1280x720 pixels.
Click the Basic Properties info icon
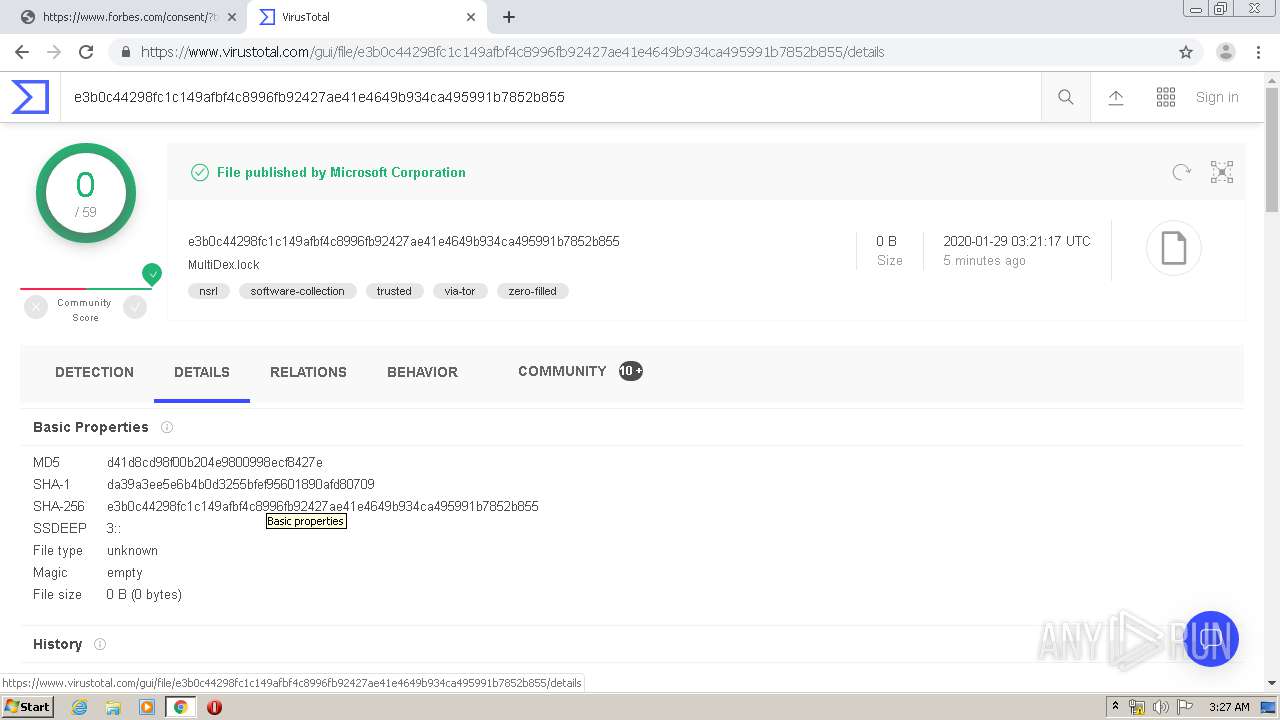pos(167,427)
